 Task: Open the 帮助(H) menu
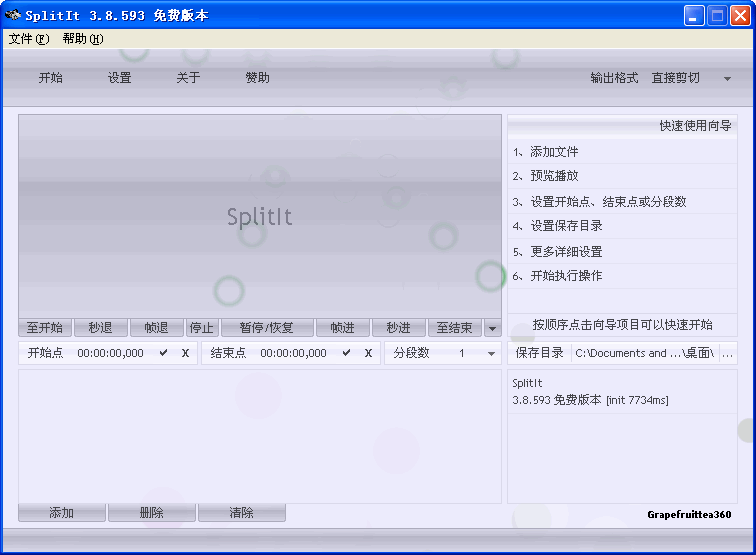point(83,39)
